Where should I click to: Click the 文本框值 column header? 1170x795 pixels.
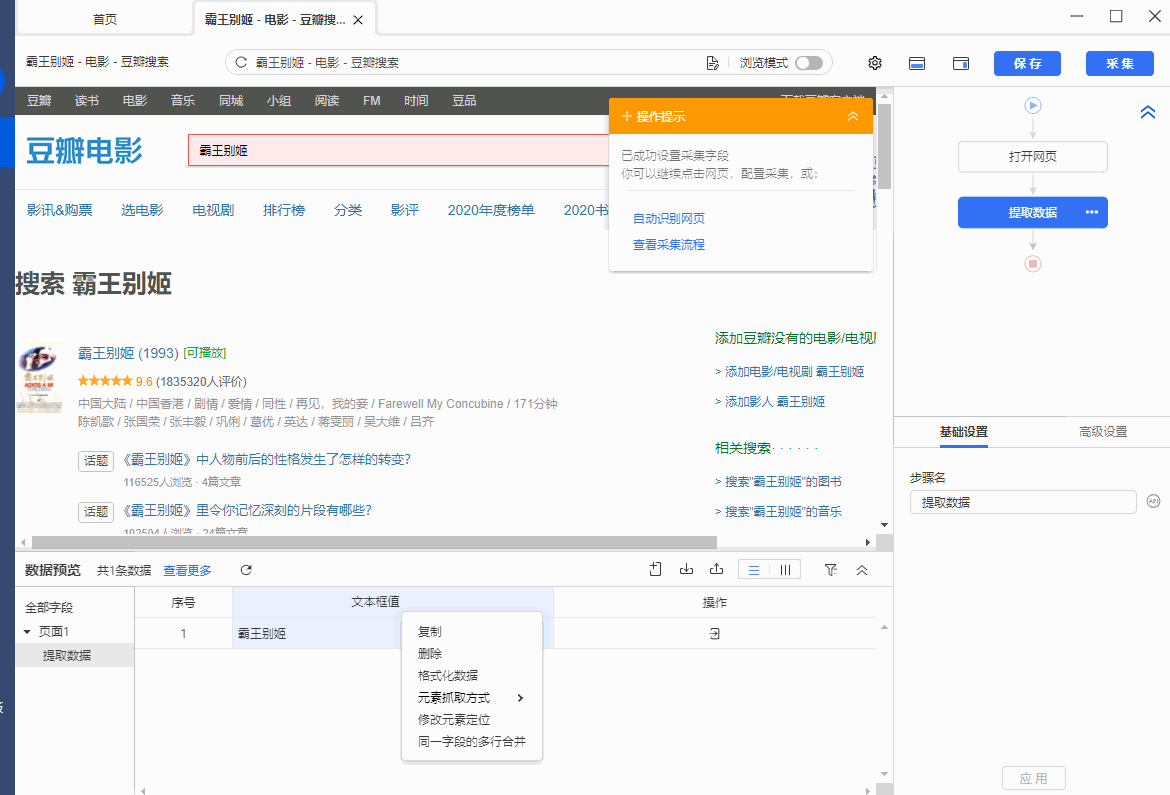click(392, 602)
